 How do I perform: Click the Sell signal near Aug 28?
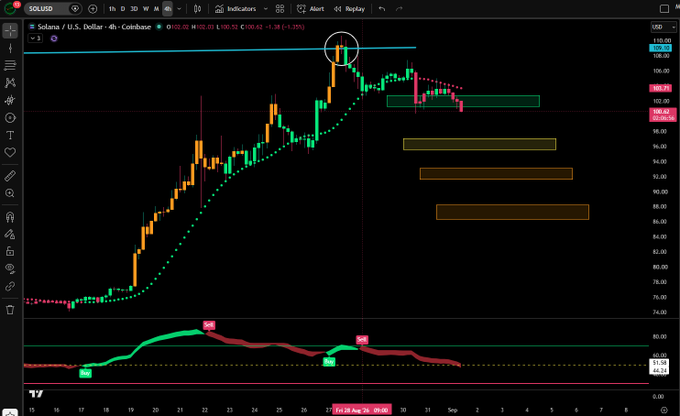(362, 340)
